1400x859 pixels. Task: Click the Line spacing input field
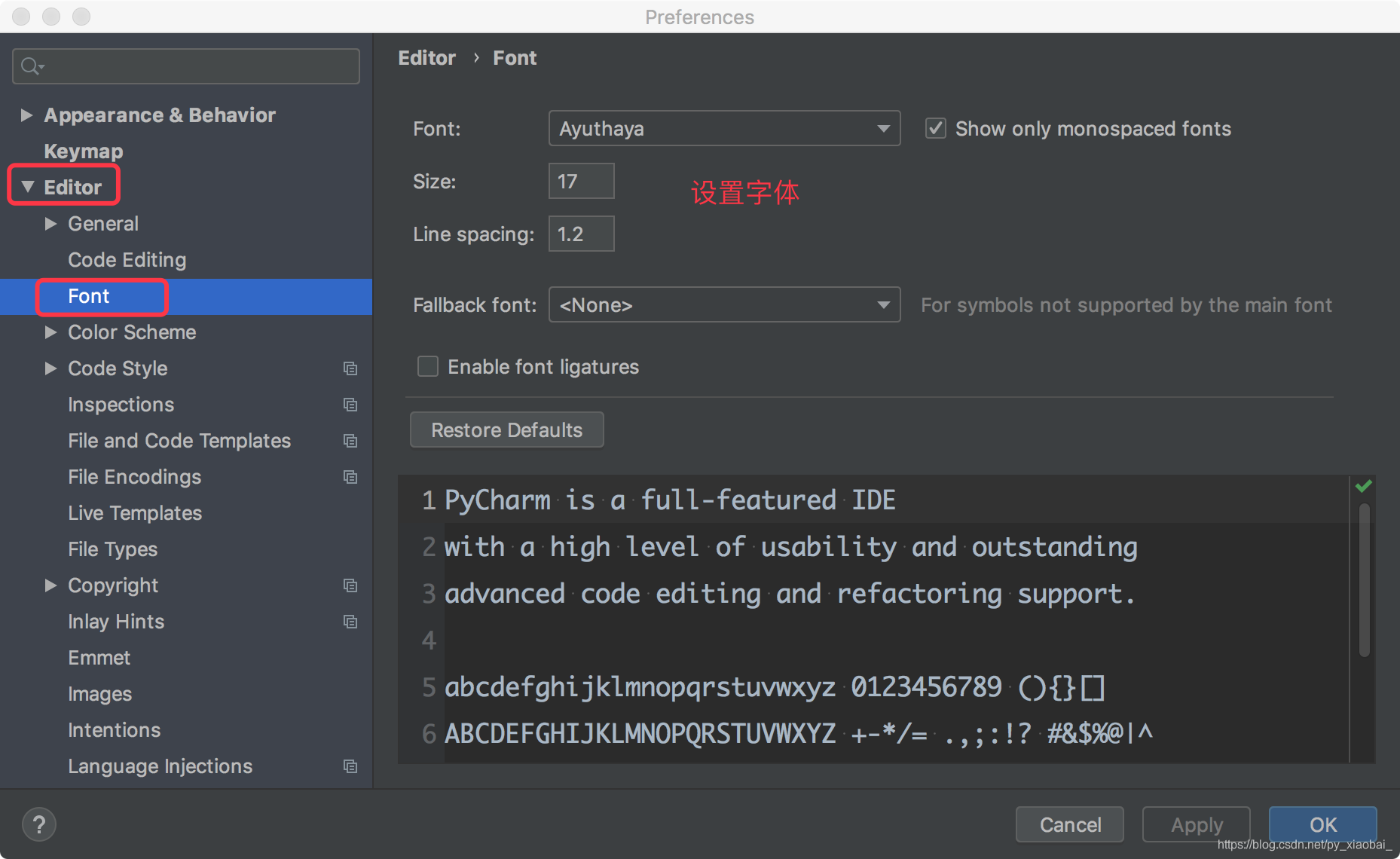[582, 234]
